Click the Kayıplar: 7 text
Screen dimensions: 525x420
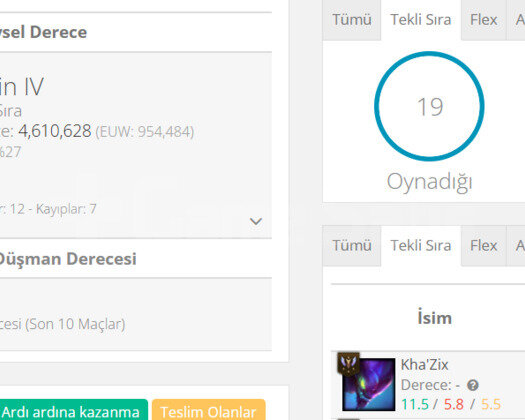click(x=66, y=209)
